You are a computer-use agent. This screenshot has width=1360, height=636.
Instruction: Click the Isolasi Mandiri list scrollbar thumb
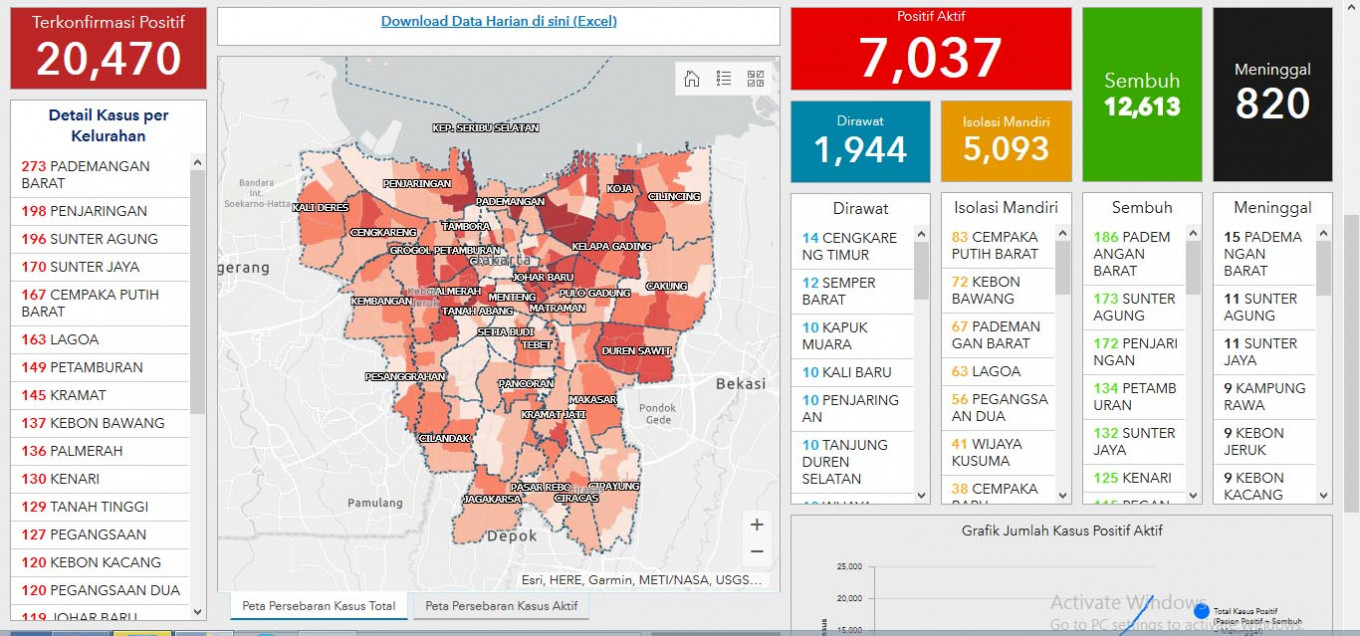(x=1063, y=268)
